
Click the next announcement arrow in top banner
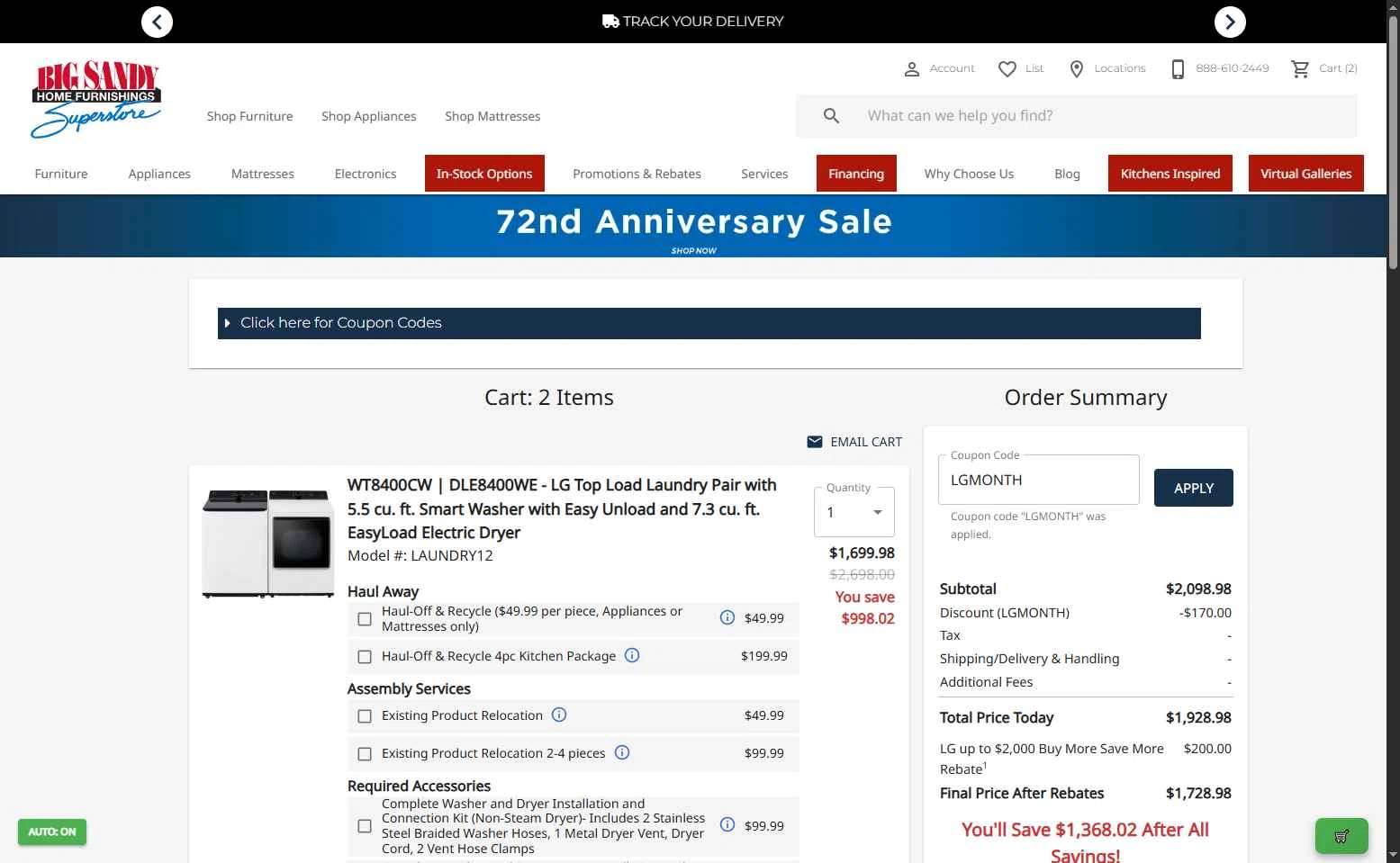(1230, 22)
